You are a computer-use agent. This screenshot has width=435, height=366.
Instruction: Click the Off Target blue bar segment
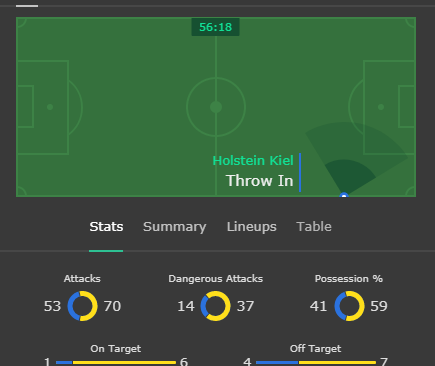(277, 362)
